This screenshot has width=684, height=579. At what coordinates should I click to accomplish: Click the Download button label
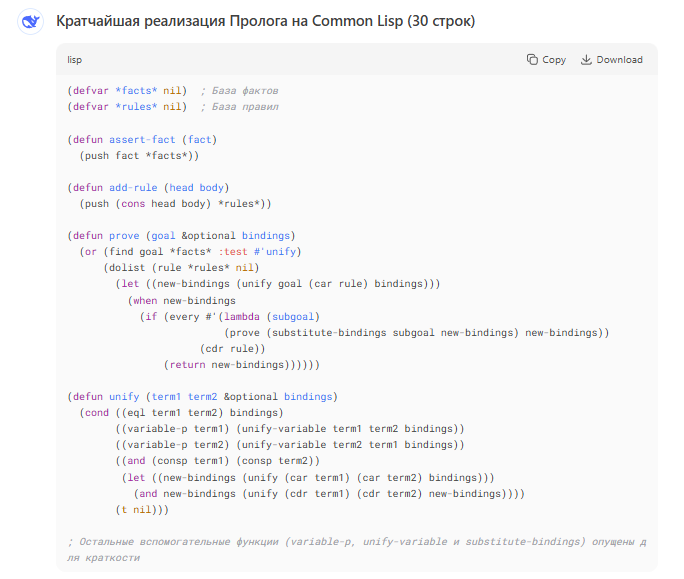619,59
